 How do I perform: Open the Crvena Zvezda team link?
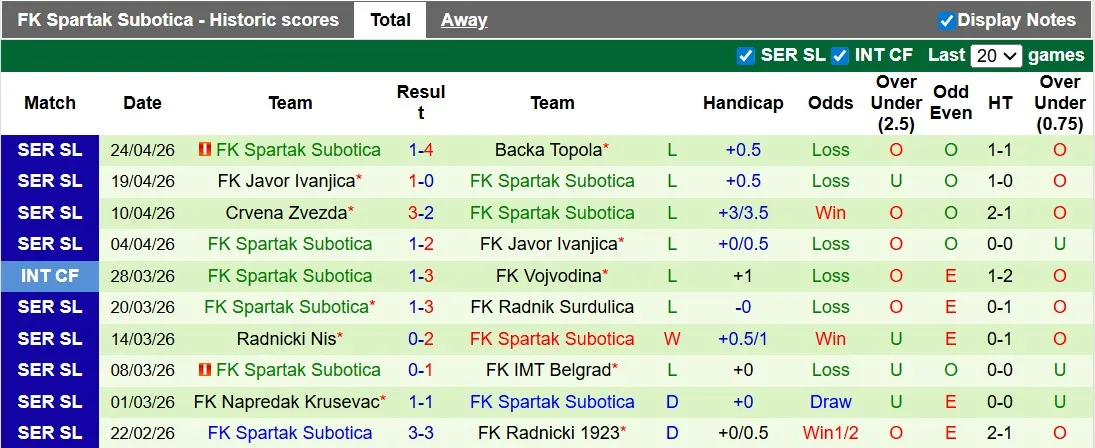point(287,213)
